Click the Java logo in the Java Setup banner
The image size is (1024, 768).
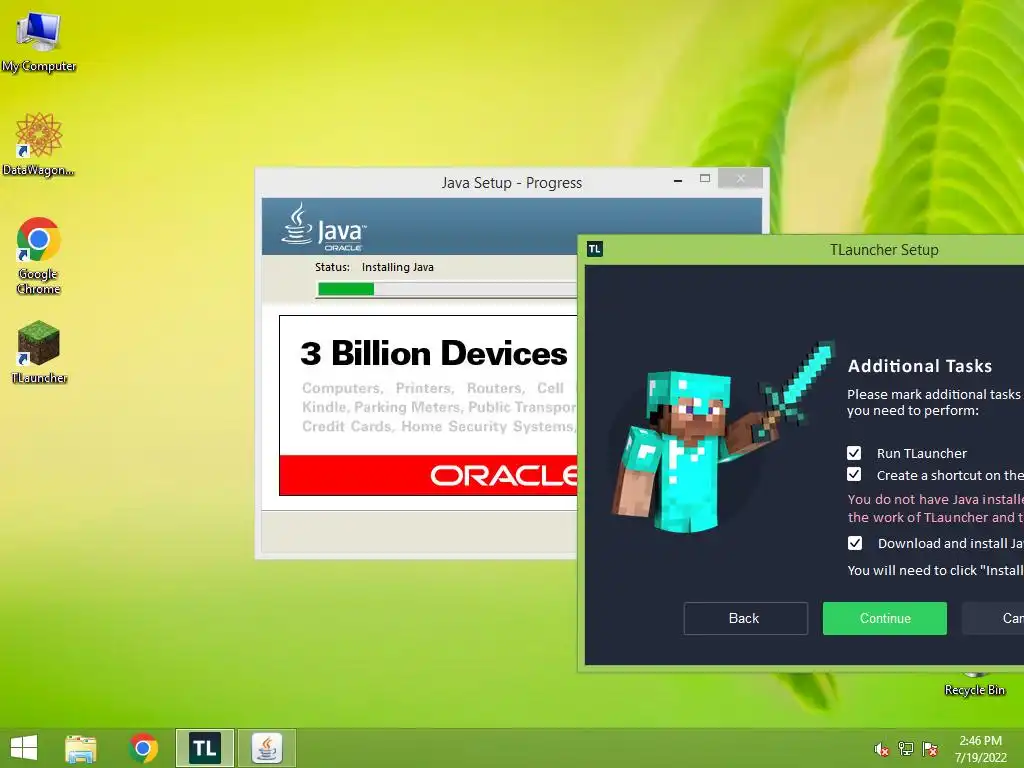324,227
